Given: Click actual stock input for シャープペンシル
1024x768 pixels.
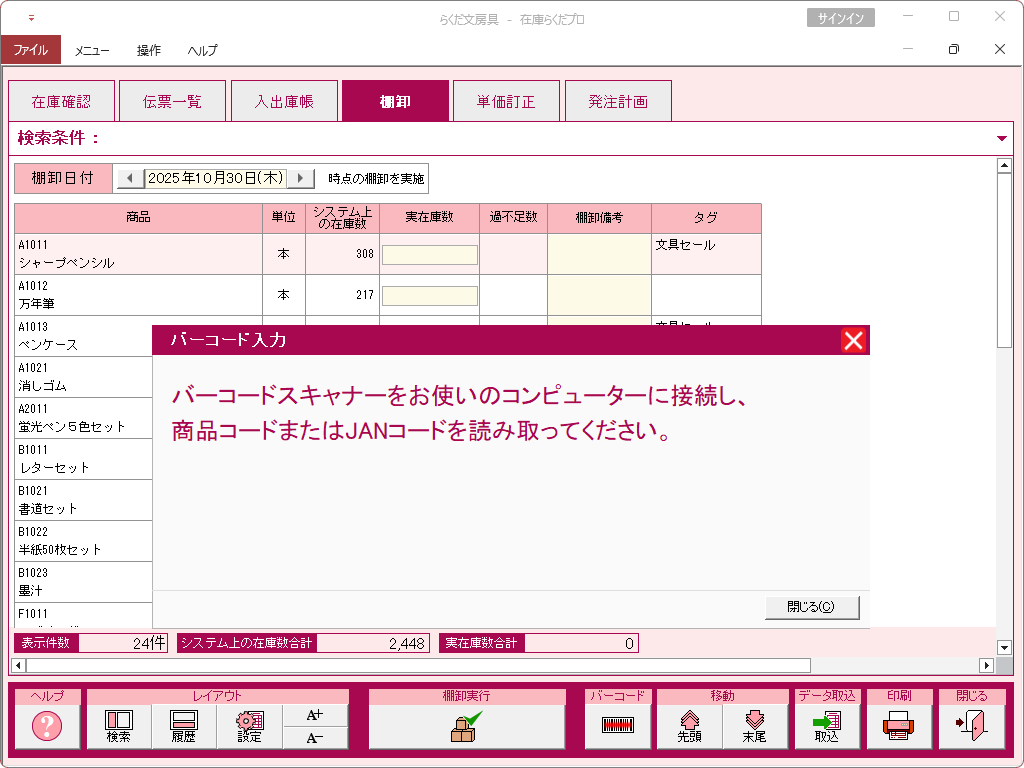Looking at the screenshot, I should [429, 255].
